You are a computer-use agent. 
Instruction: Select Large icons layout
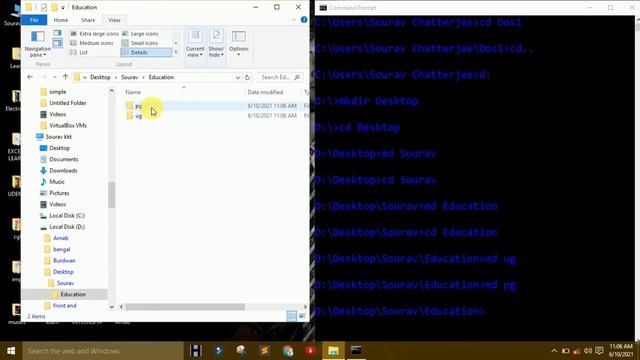[140, 33]
